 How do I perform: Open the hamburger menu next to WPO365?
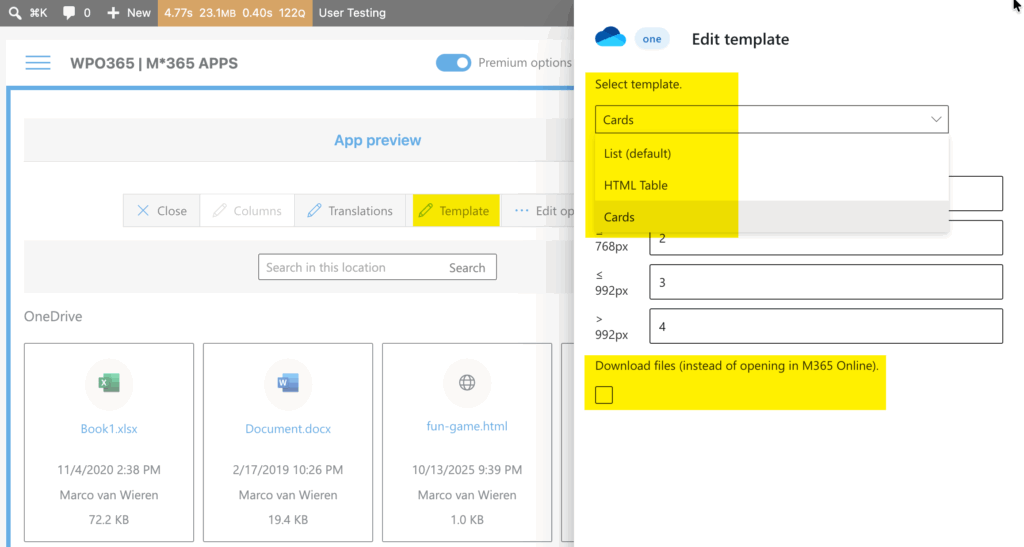38,63
